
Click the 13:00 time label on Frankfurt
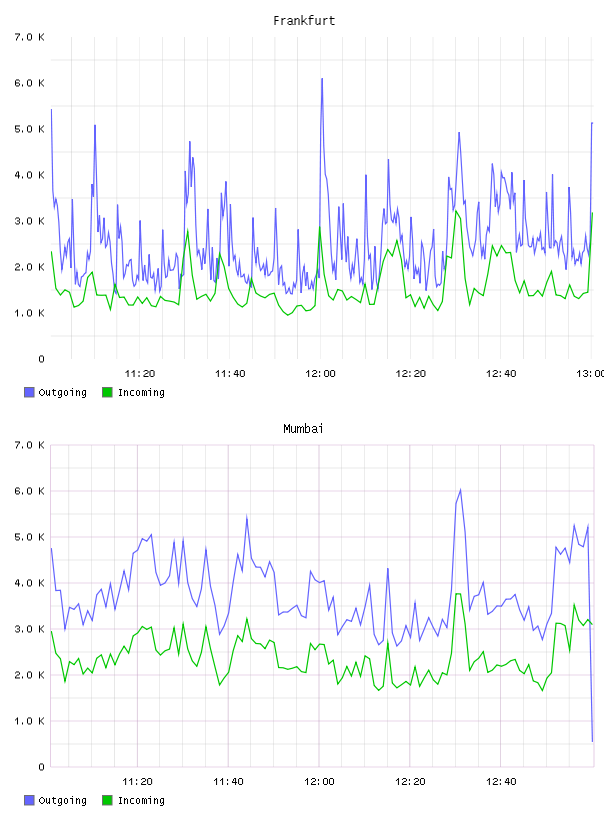click(x=590, y=373)
